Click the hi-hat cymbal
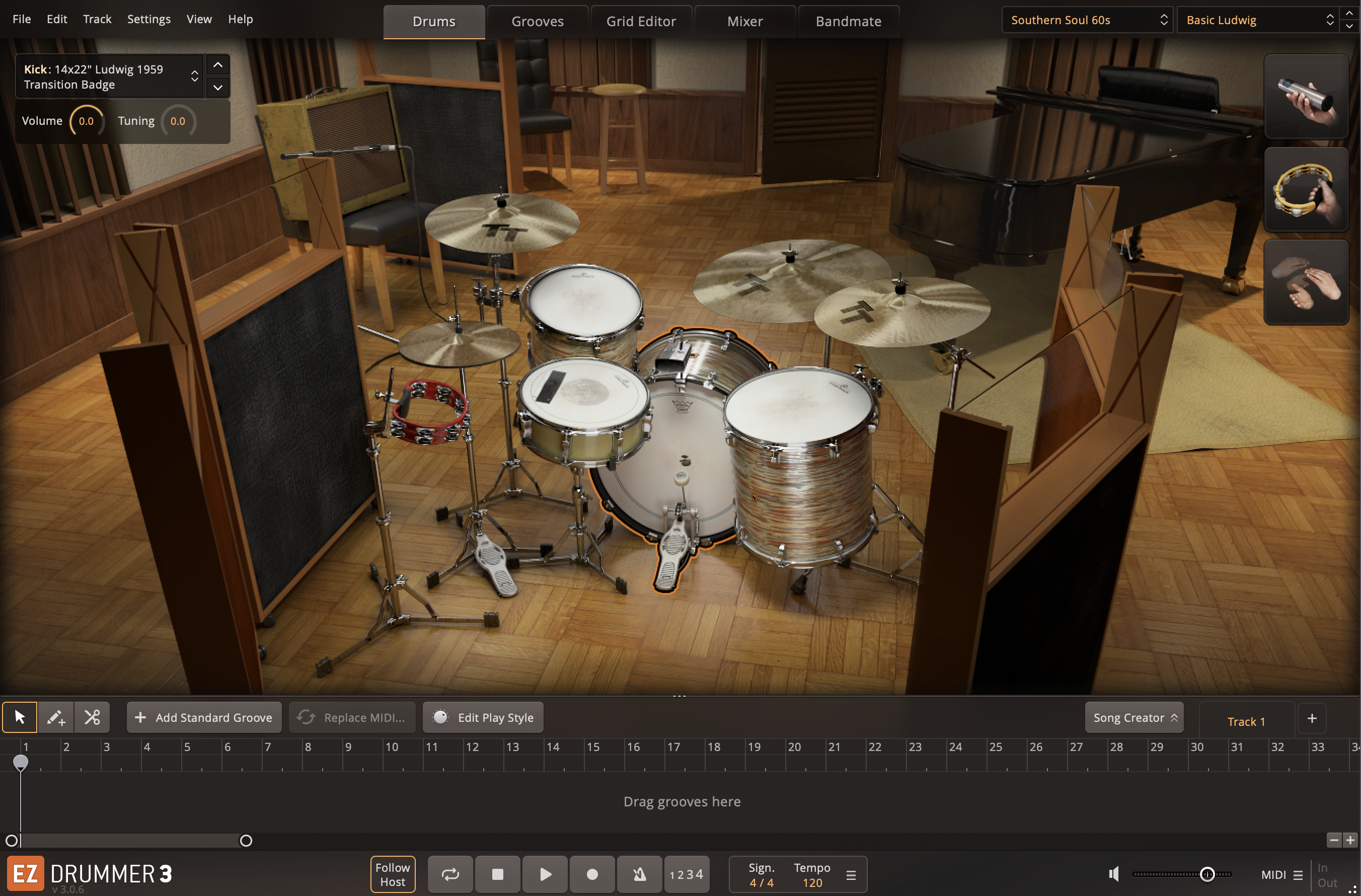The width and height of the screenshot is (1361, 896). click(459, 343)
